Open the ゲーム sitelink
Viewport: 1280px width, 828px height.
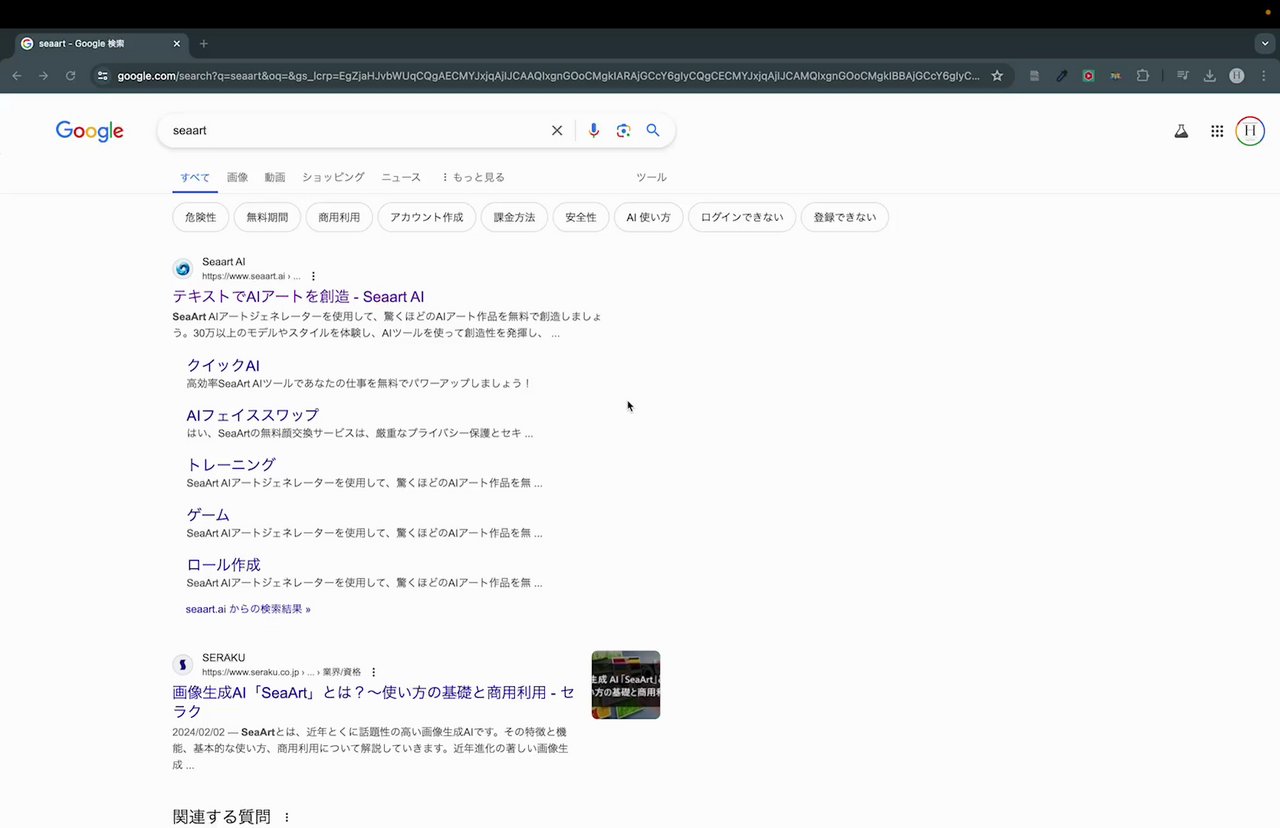[x=208, y=515]
